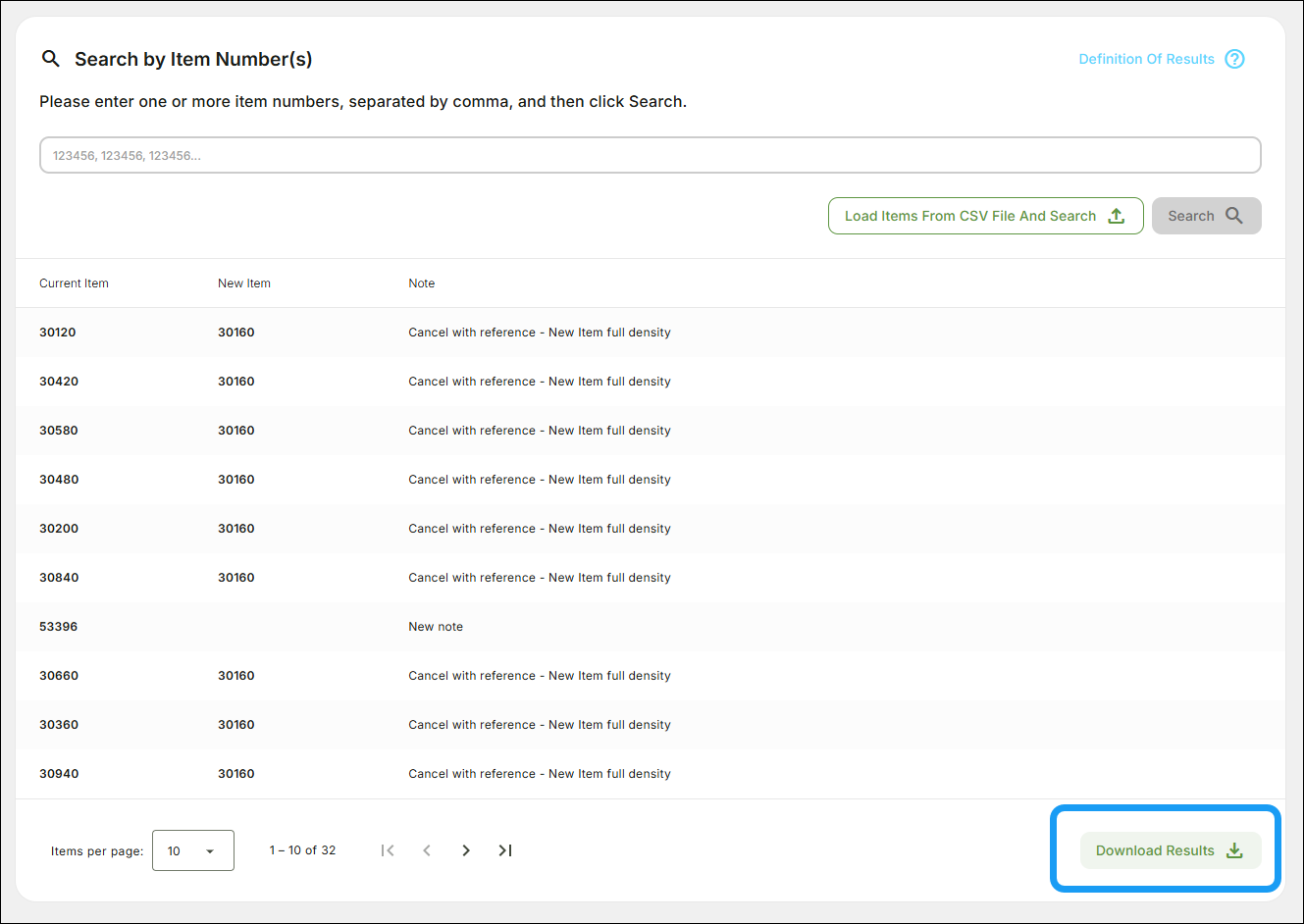Image resolution: width=1304 pixels, height=924 pixels.
Task: Click the New Item column header
Action: 244,283
